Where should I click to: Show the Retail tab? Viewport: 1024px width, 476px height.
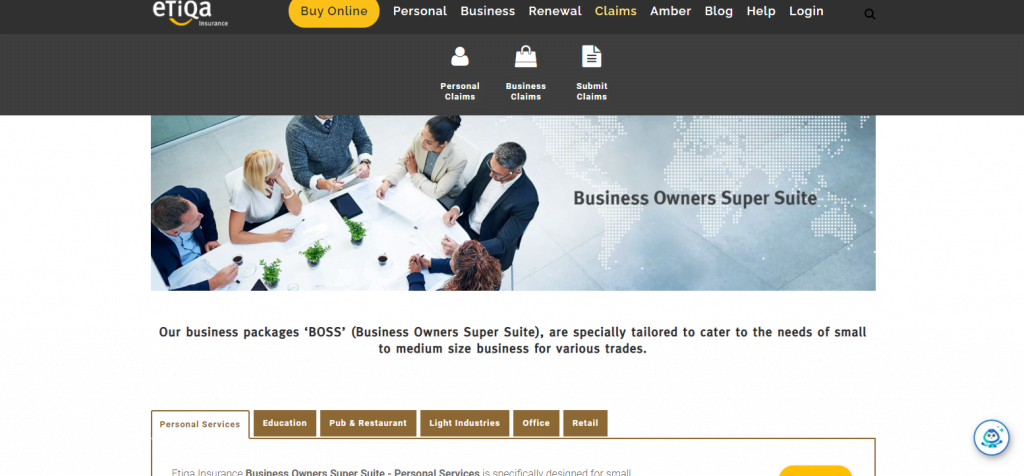coord(585,423)
